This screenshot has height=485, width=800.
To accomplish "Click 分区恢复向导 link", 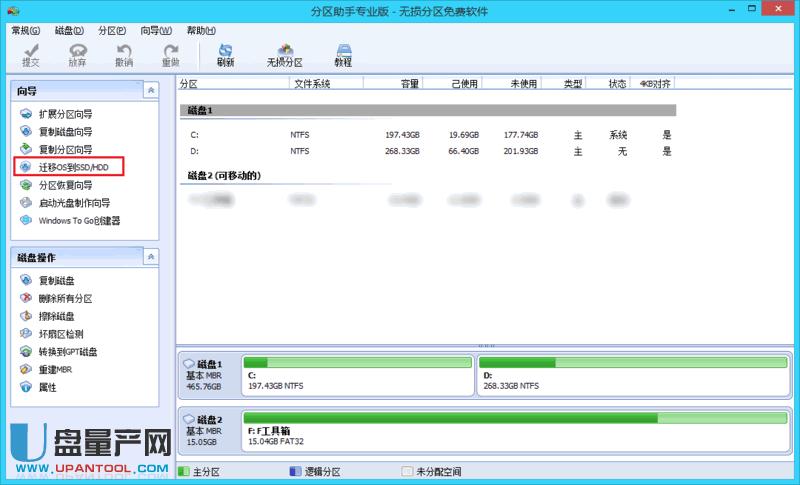I will click(64, 185).
